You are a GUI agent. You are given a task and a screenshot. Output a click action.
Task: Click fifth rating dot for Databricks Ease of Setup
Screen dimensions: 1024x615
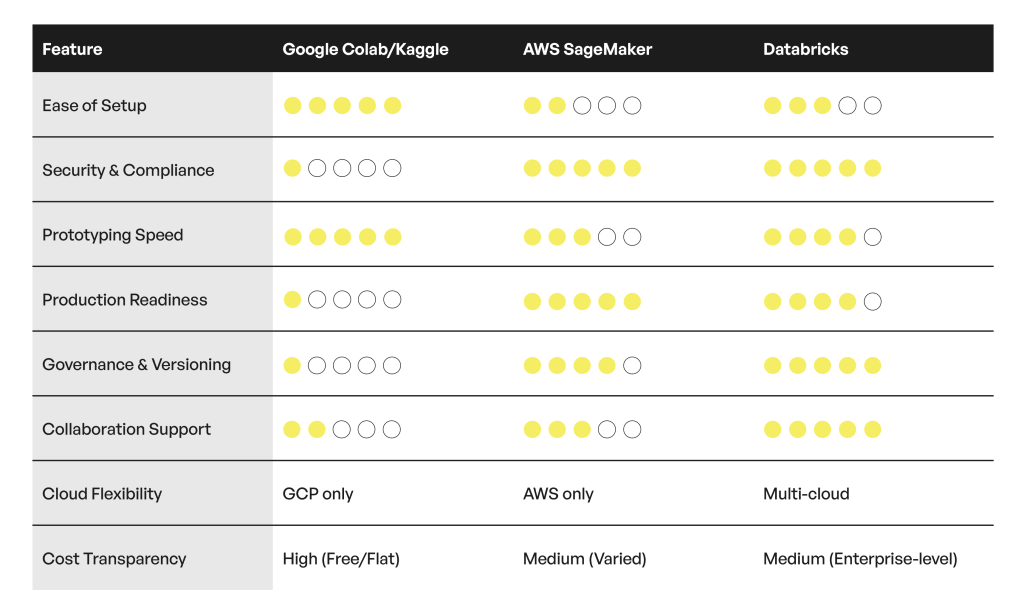click(873, 106)
